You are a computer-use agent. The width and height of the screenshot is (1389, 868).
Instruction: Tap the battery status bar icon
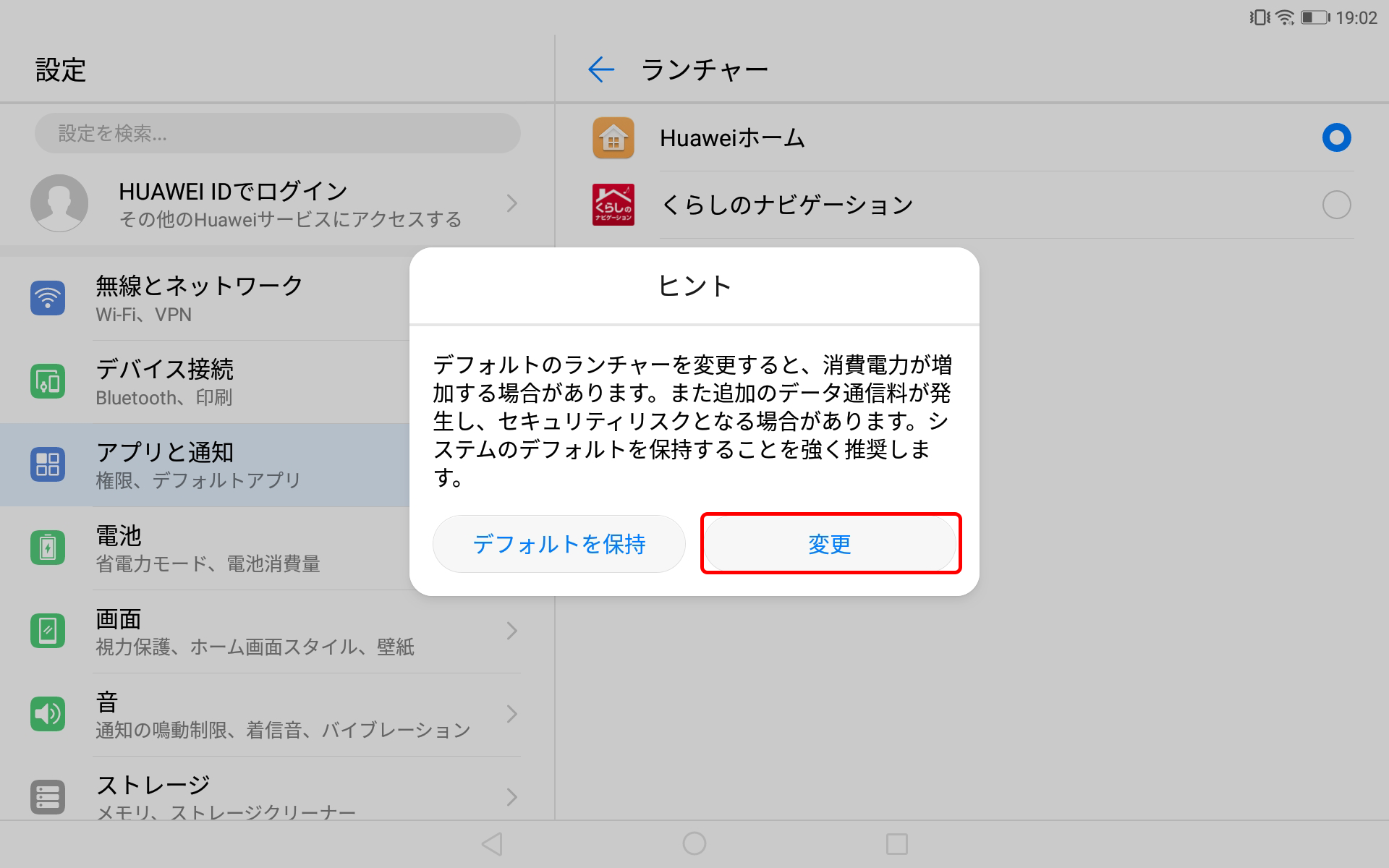coord(1314,17)
